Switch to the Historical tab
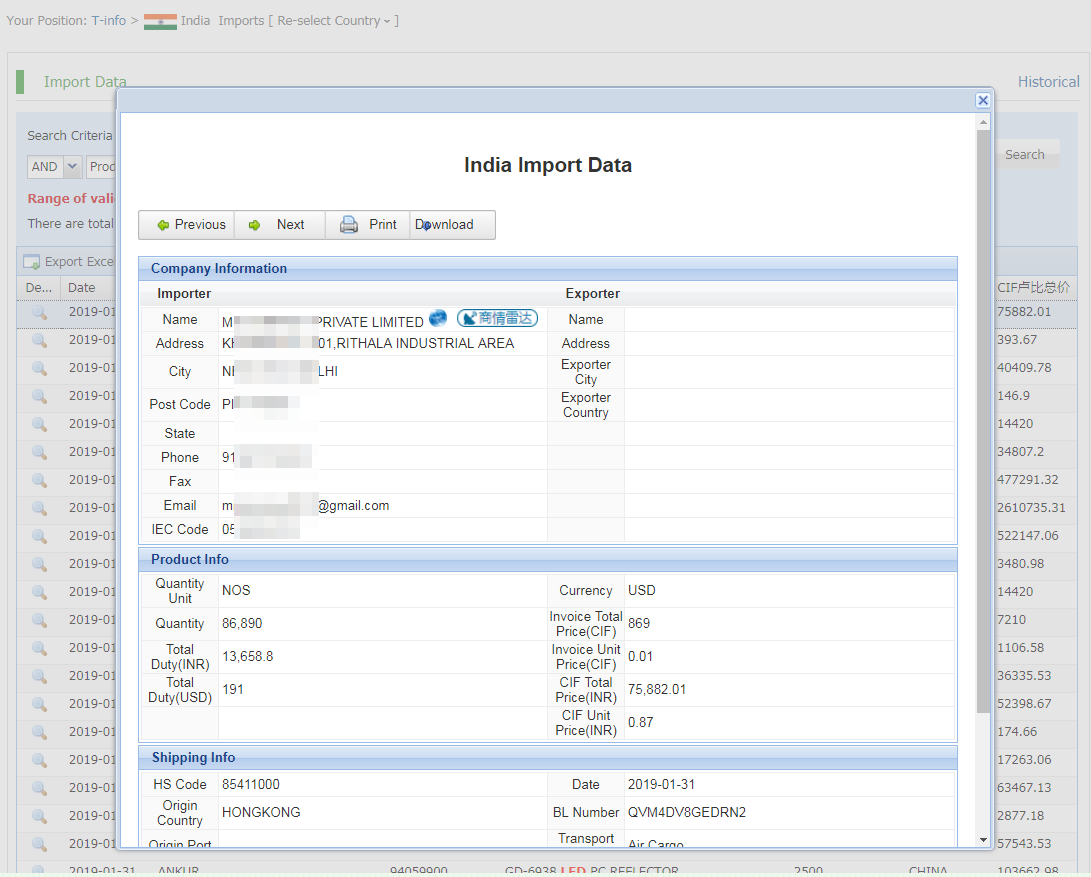This screenshot has width=1091, height=877. [x=1048, y=82]
